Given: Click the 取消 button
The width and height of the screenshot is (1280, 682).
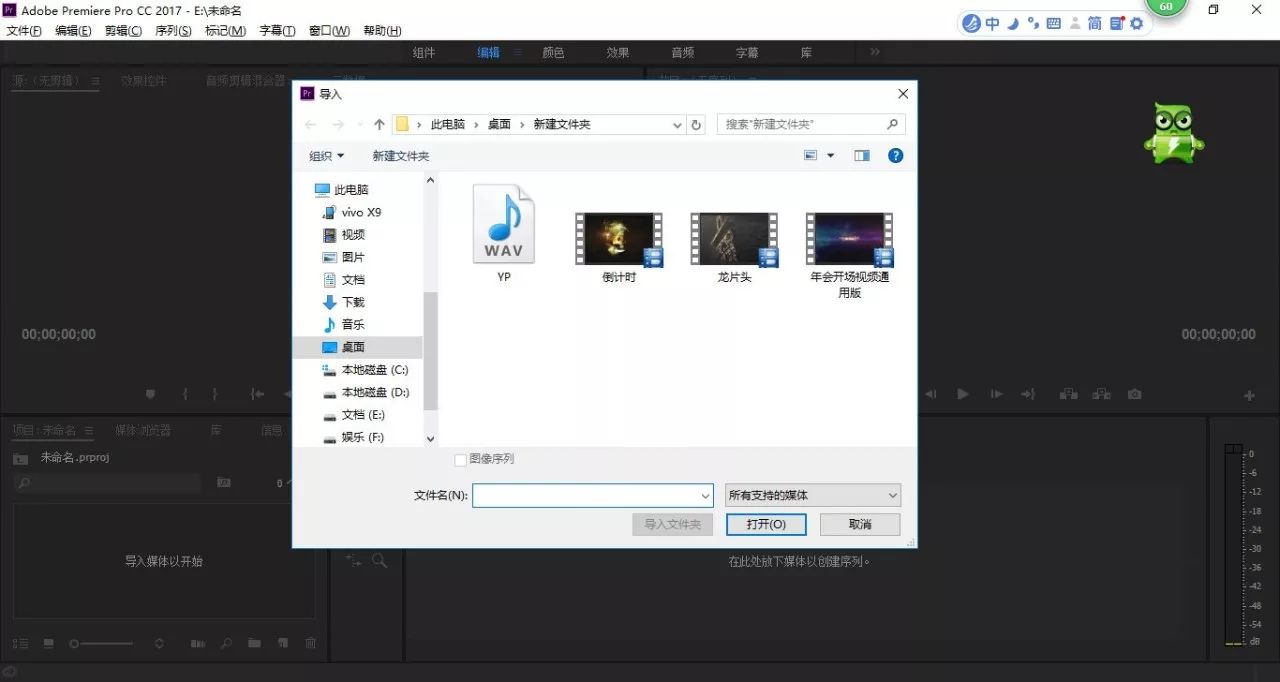Looking at the screenshot, I should coord(860,524).
